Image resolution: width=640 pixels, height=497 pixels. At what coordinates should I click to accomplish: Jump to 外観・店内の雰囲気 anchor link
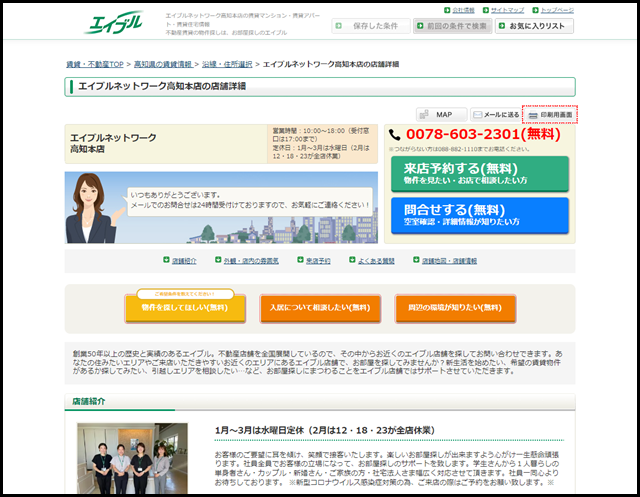tap(251, 261)
